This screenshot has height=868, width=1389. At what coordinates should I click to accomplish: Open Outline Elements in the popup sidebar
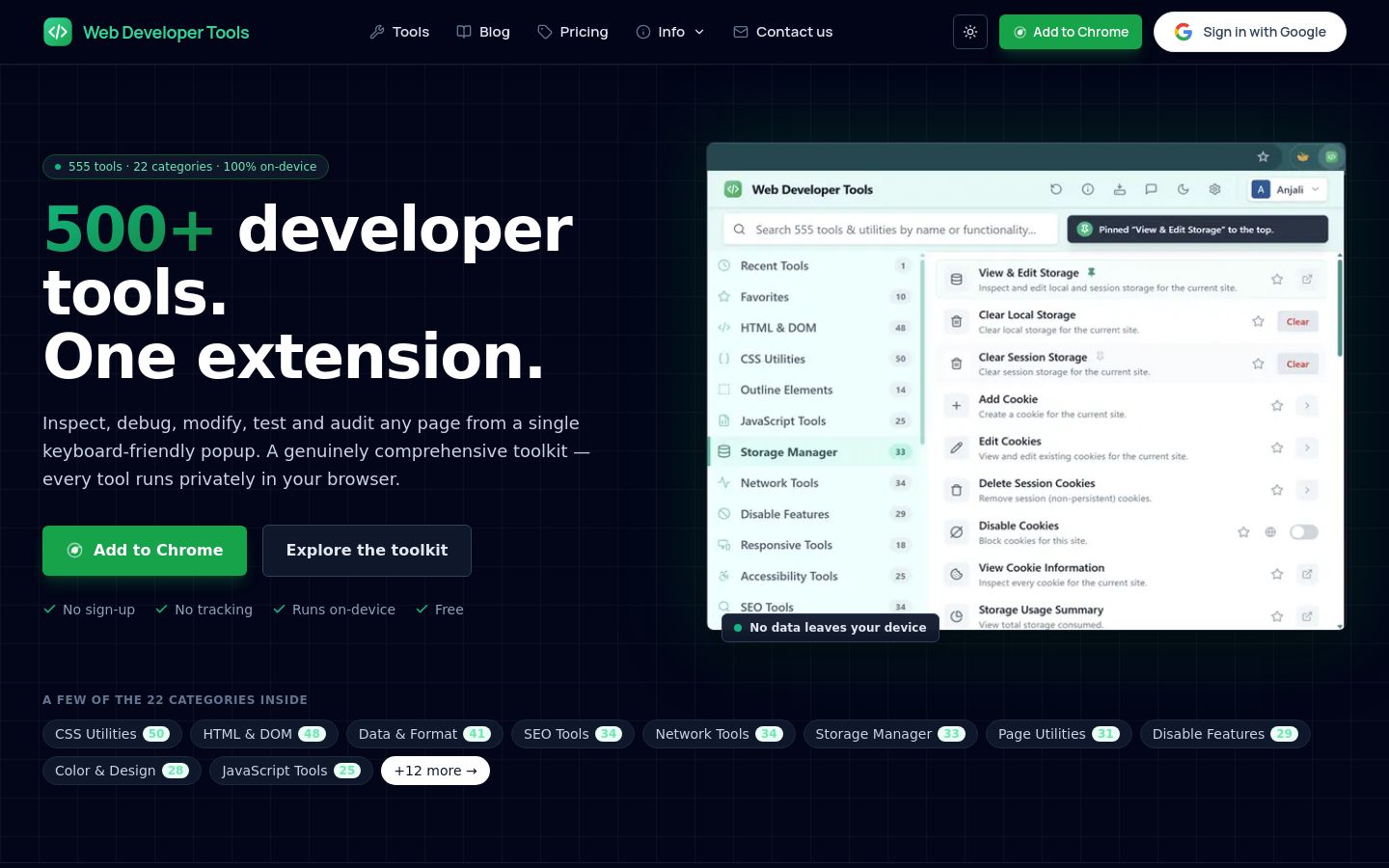815,390
